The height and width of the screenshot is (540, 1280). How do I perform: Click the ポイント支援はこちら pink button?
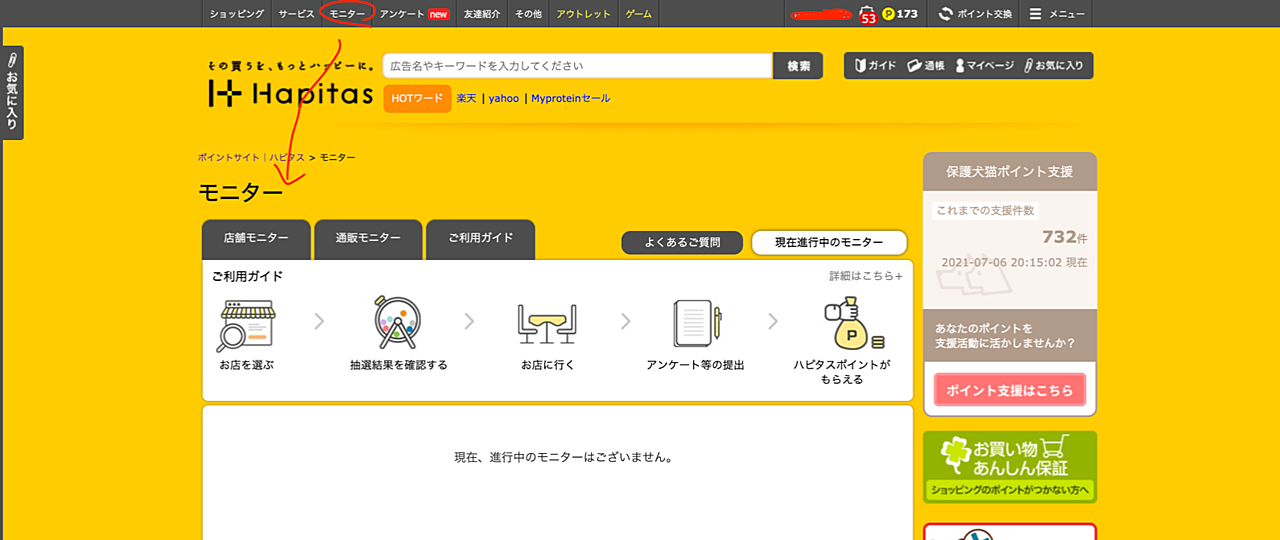pos(1010,390)
